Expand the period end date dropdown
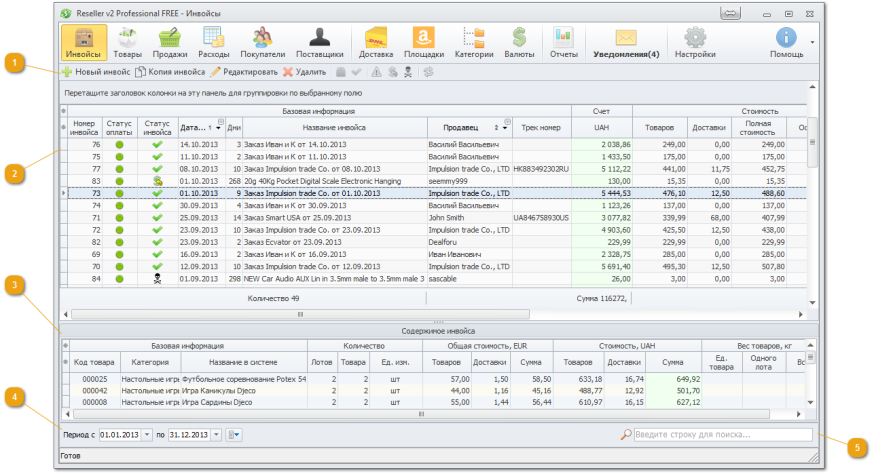 [x=217, y=435]
